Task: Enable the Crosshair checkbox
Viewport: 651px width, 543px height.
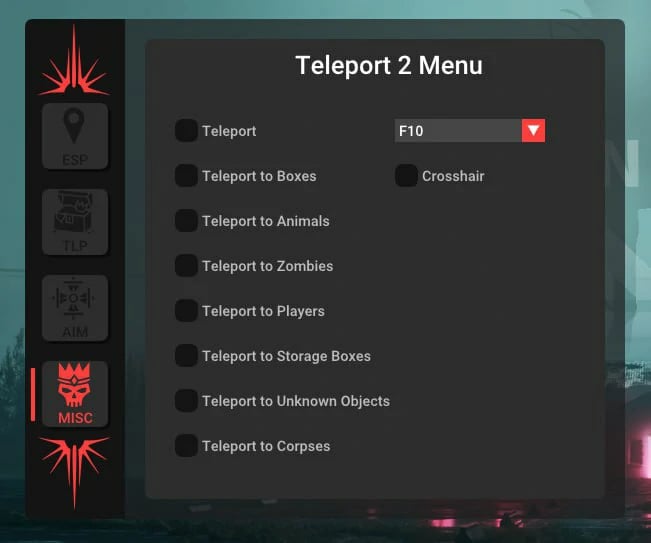Action: point(406,176)
